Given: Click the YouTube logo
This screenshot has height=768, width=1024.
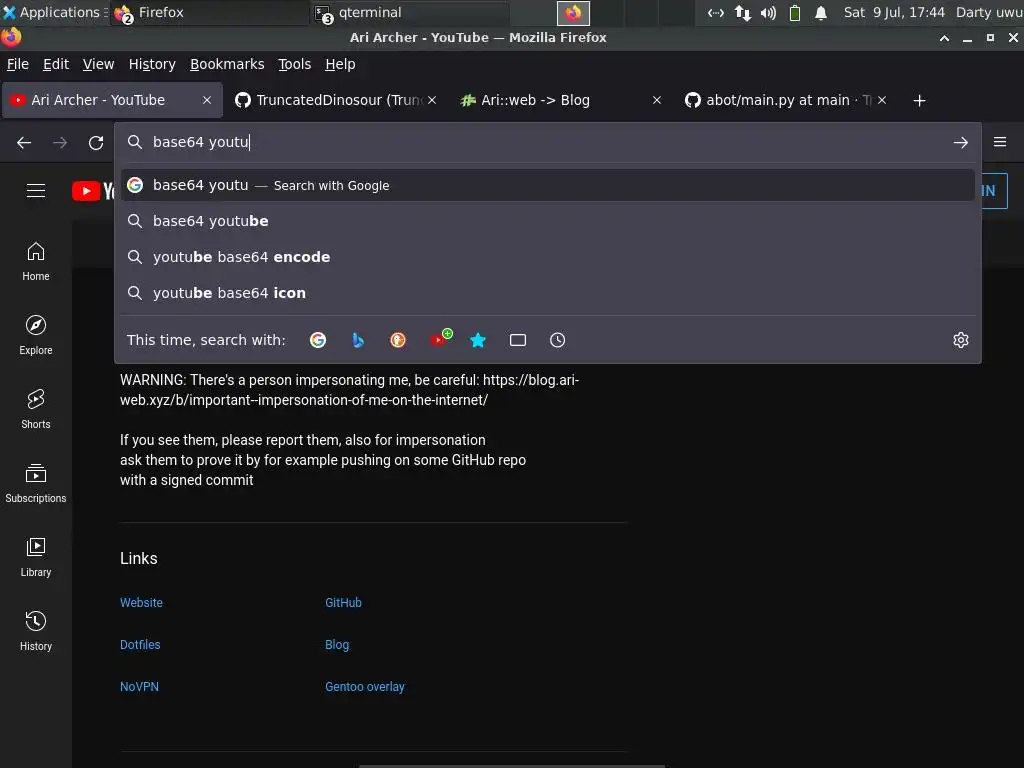Looking at the screenshot, I should [x=93, y=191].
